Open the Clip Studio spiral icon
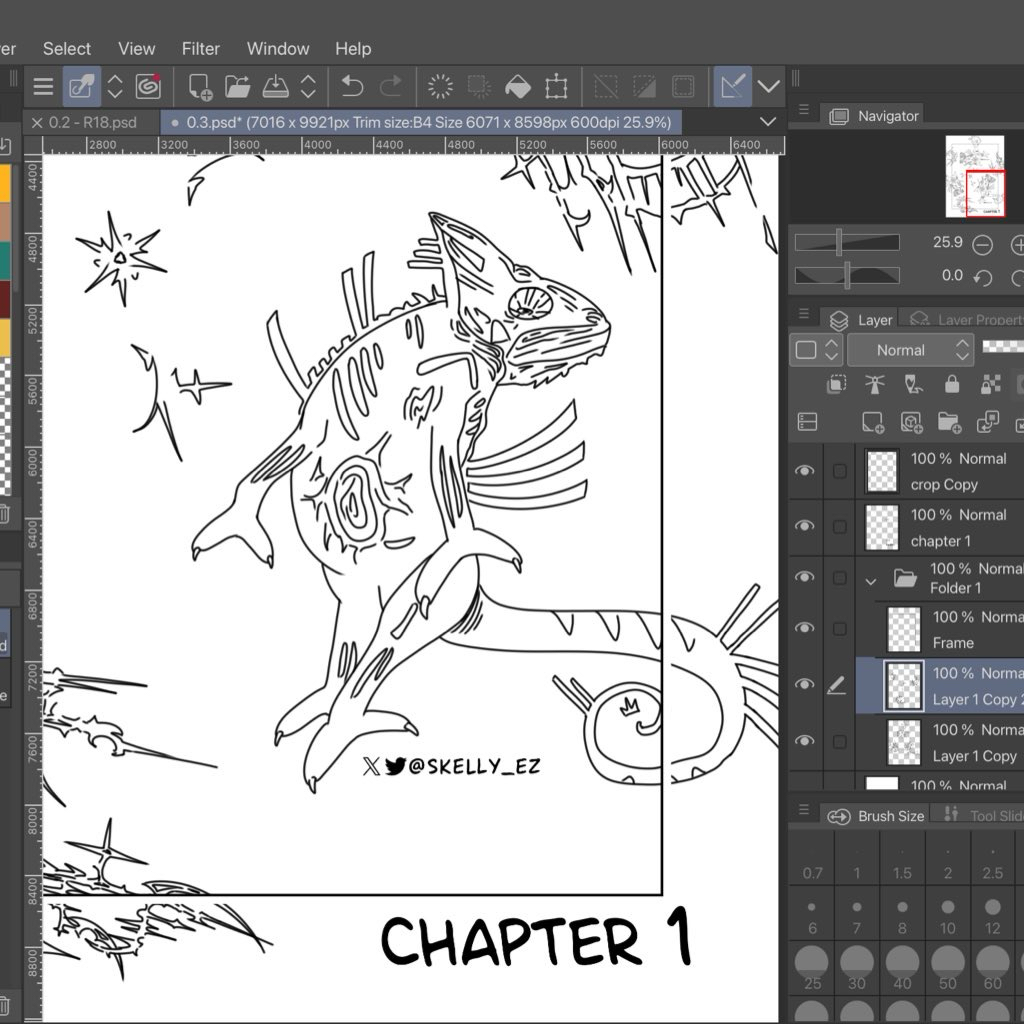 tap(148, 87)
